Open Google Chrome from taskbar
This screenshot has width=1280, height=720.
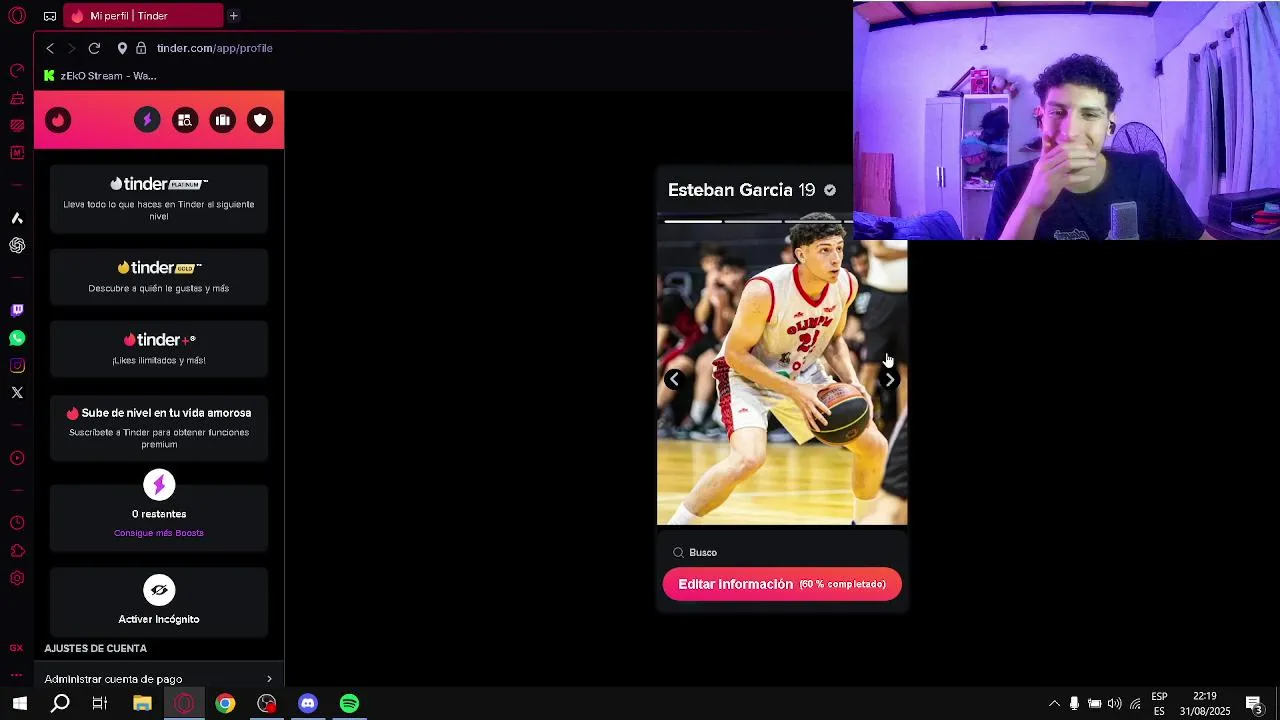(225, 704)
